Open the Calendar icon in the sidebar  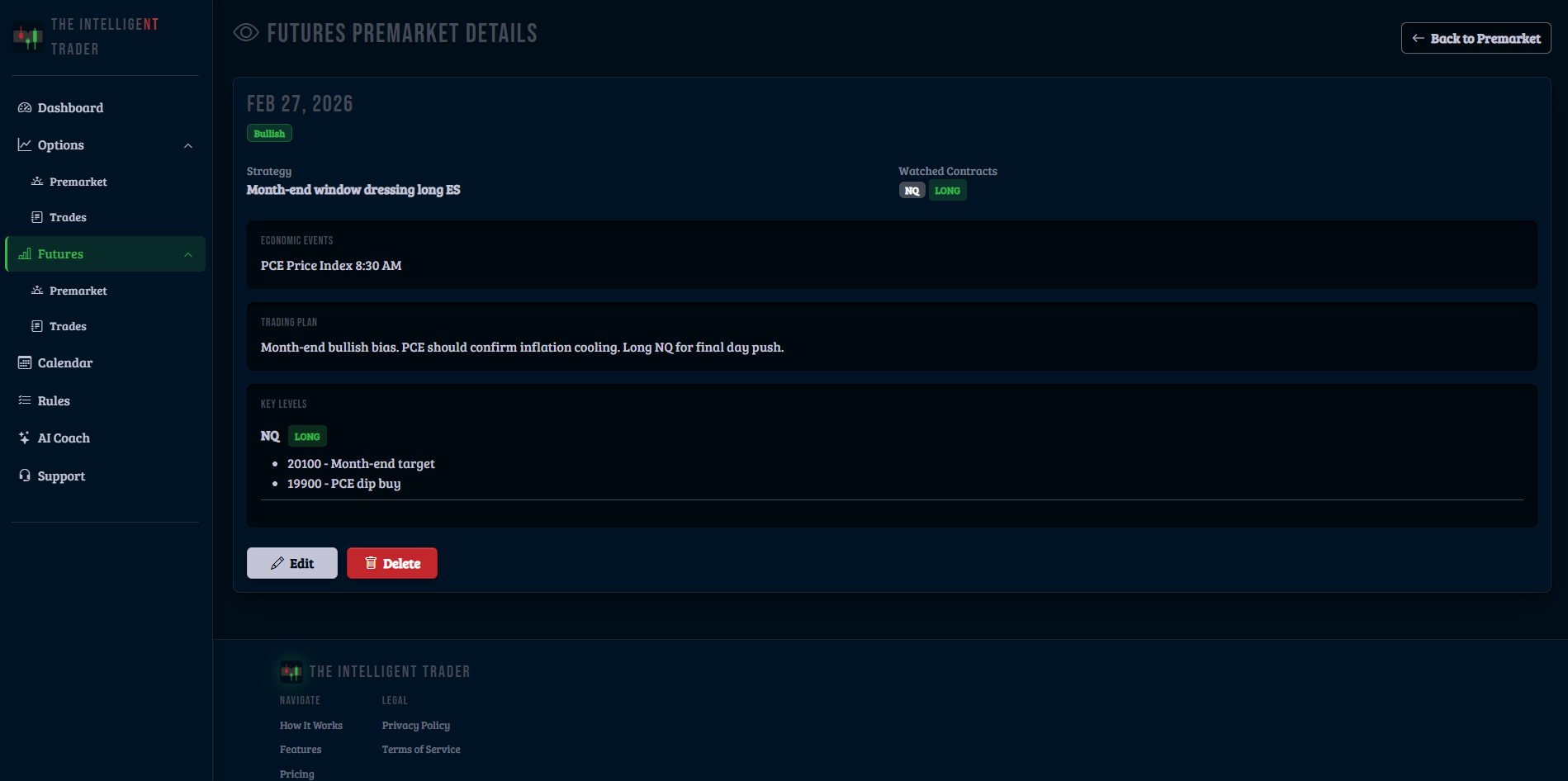click(x=25, y=362)
